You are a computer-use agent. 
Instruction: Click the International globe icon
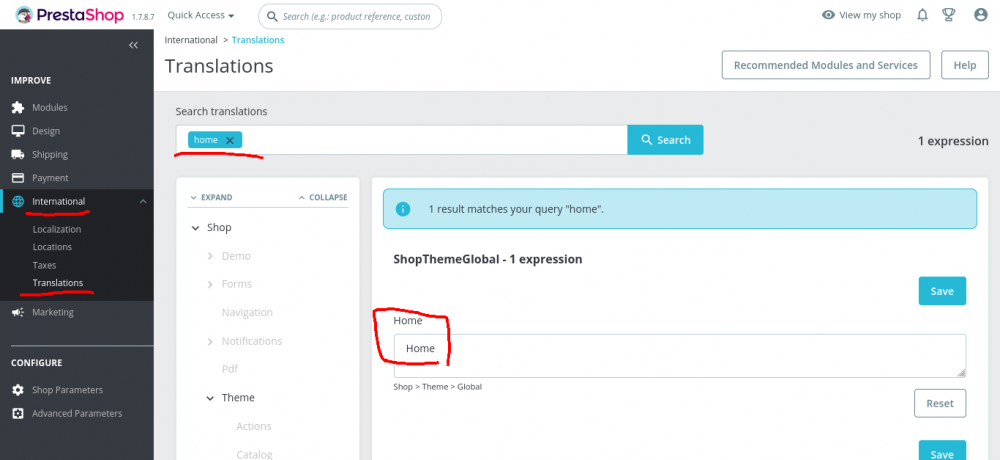click(18, 202)
